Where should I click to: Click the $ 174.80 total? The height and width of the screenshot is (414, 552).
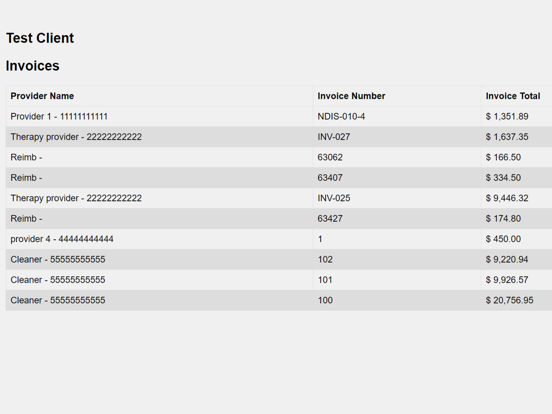[503, 219]
